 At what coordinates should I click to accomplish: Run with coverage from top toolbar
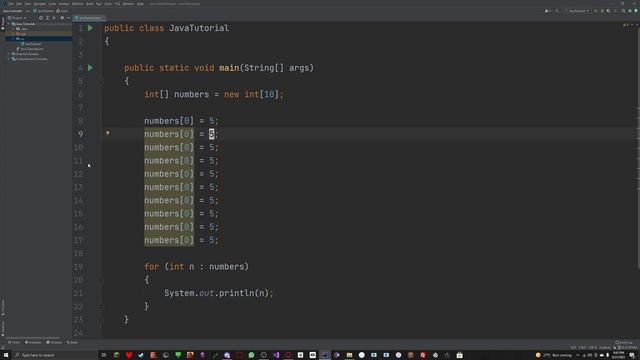coord(609,11)
